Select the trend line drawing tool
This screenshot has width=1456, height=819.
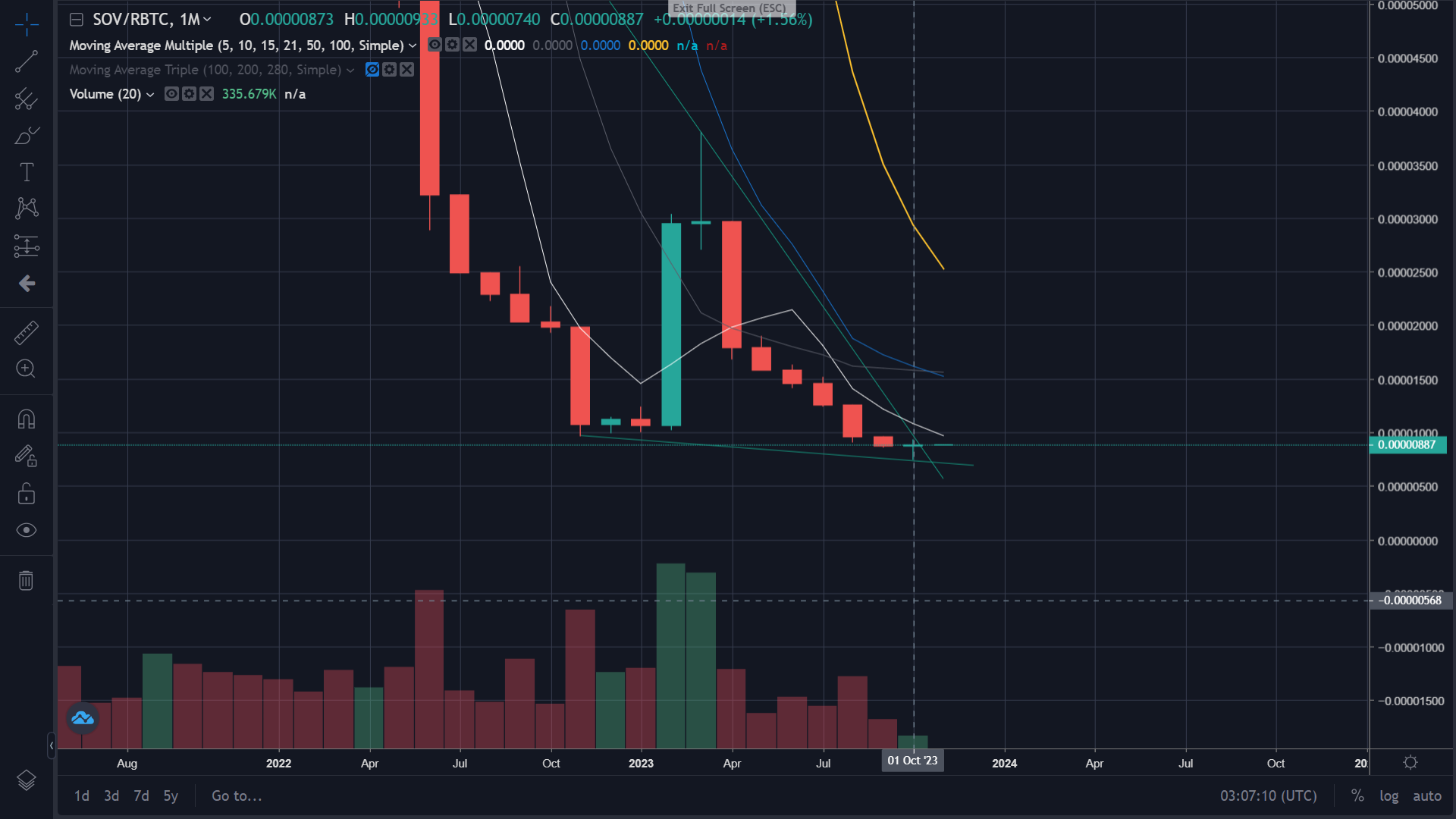pos(27,61)
